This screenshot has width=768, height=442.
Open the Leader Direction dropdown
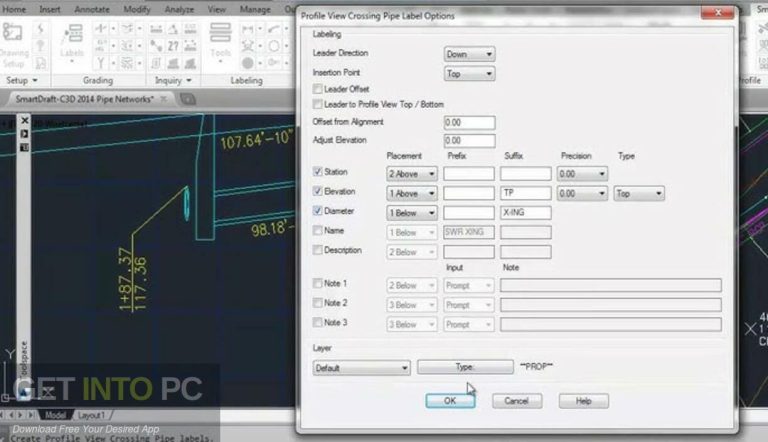pyautogui.click(x=469, y=54)
